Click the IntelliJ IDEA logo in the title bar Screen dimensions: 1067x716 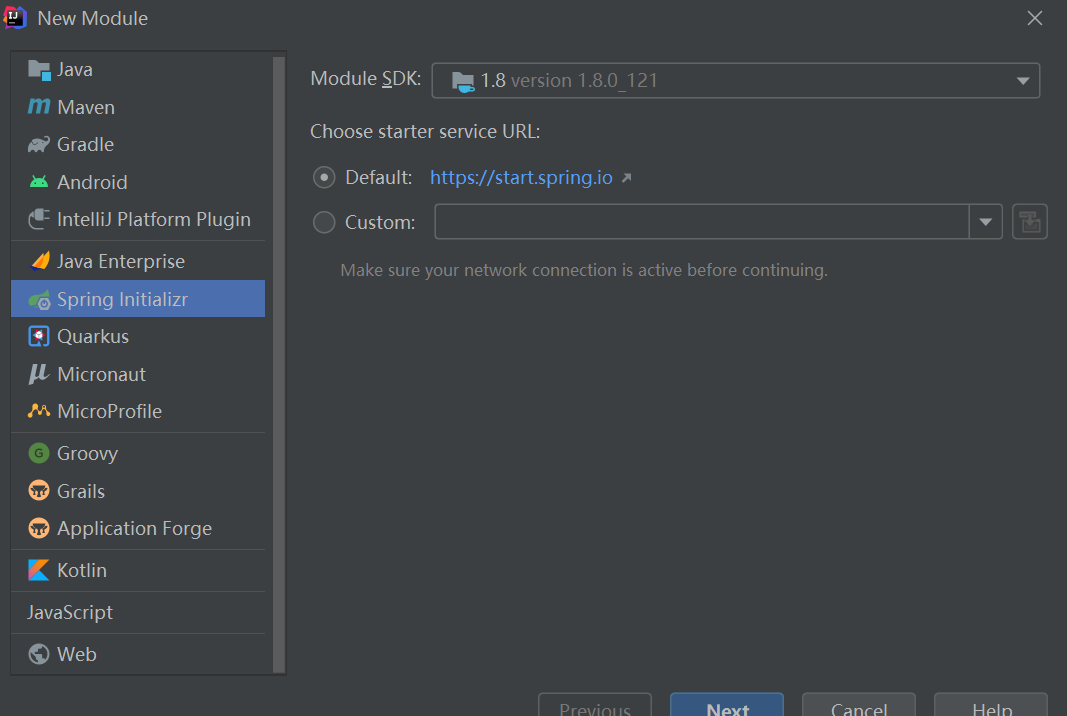pyautogui.click(x=14, y=18)
